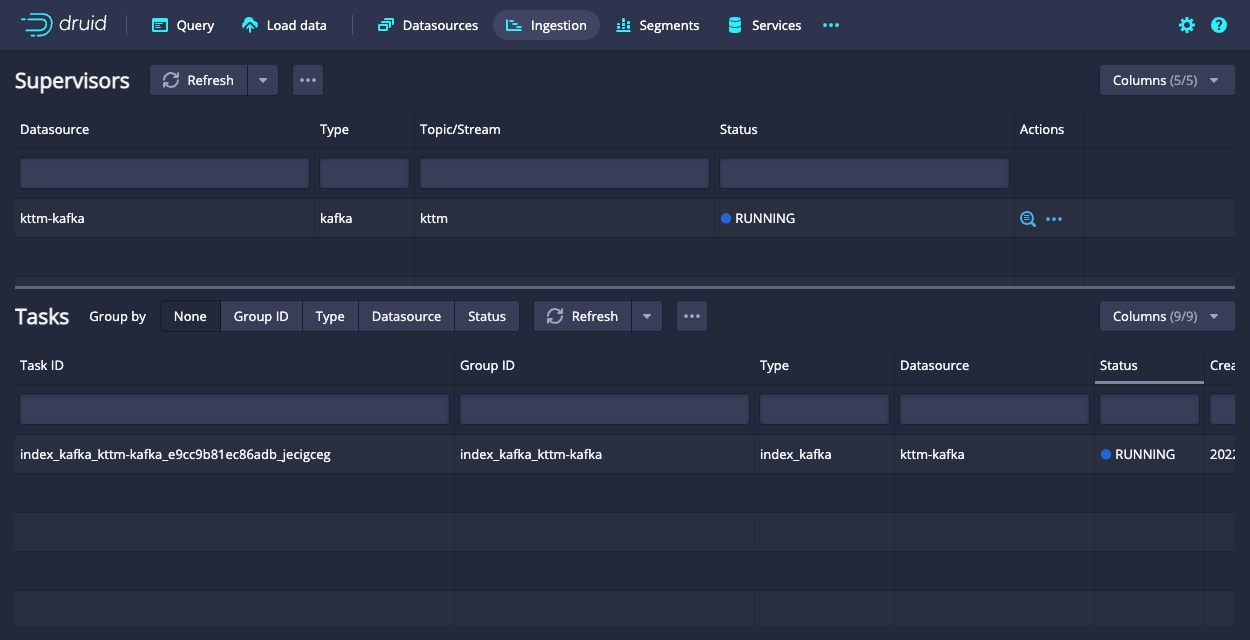Open the magnifying glass detail for kttm-kafka supervisor
This screenshot has width=1250, height=640.
click(x=1027, y=218)
